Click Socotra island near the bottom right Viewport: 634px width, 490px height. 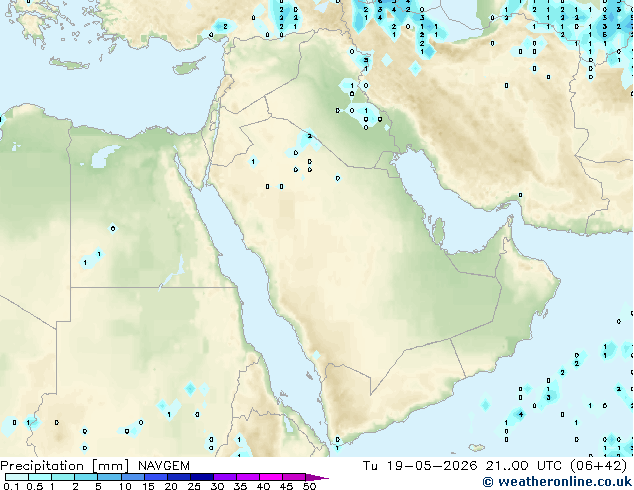click(x=477, y=448)
